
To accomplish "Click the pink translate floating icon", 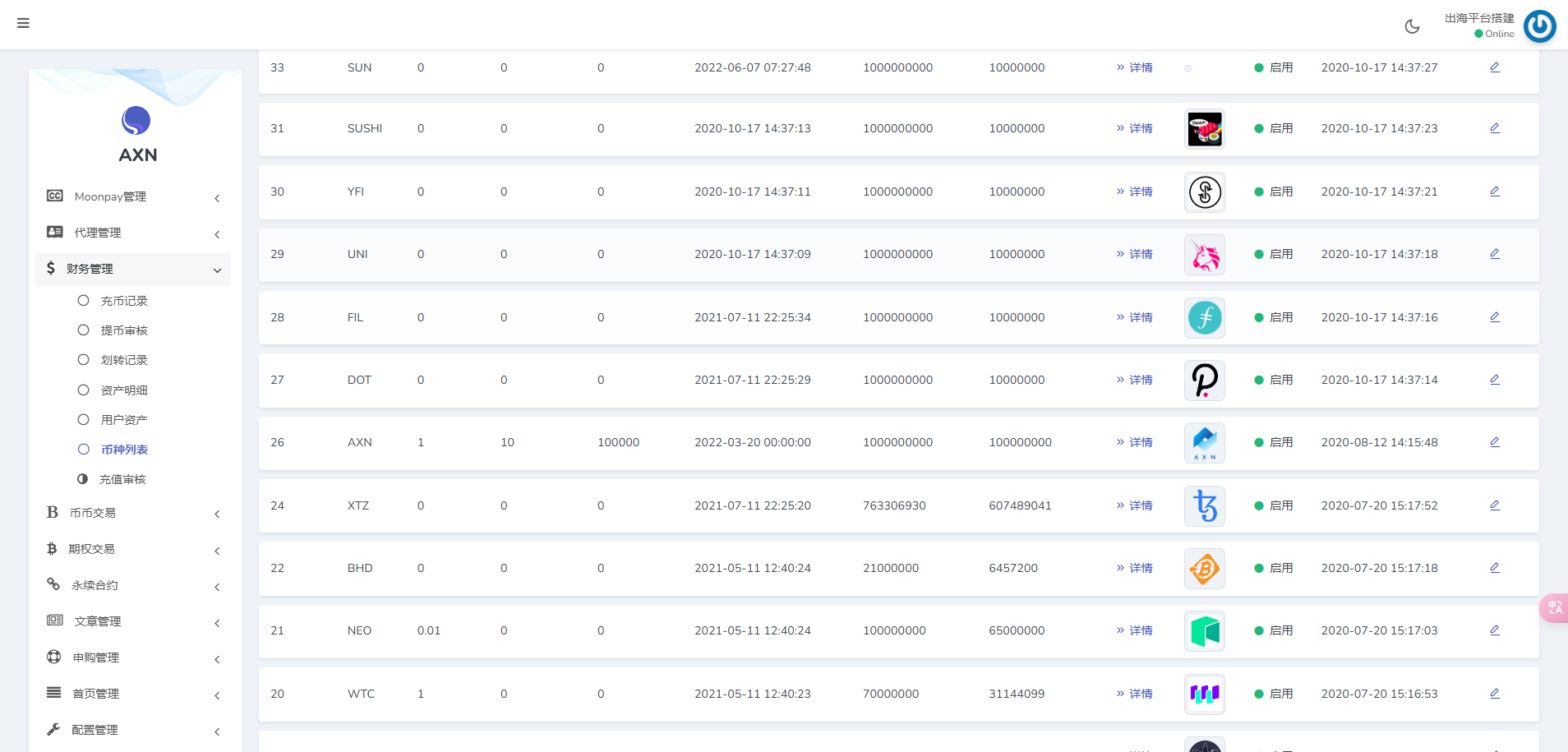I will coord(1554,607).
